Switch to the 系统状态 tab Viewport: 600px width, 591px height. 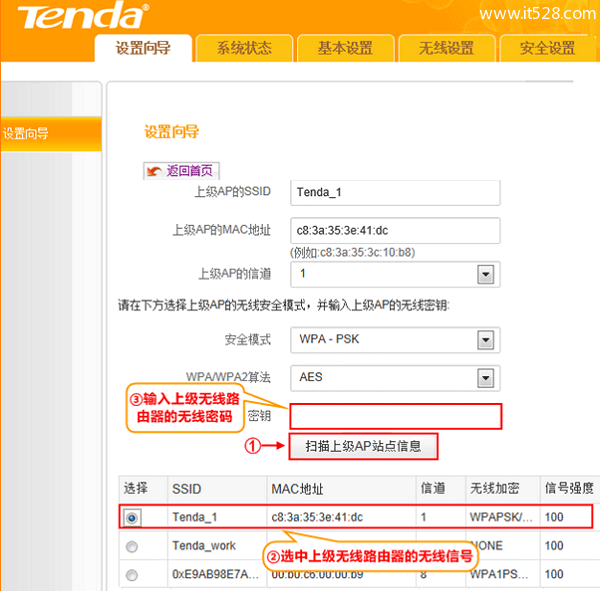point(244,48)
